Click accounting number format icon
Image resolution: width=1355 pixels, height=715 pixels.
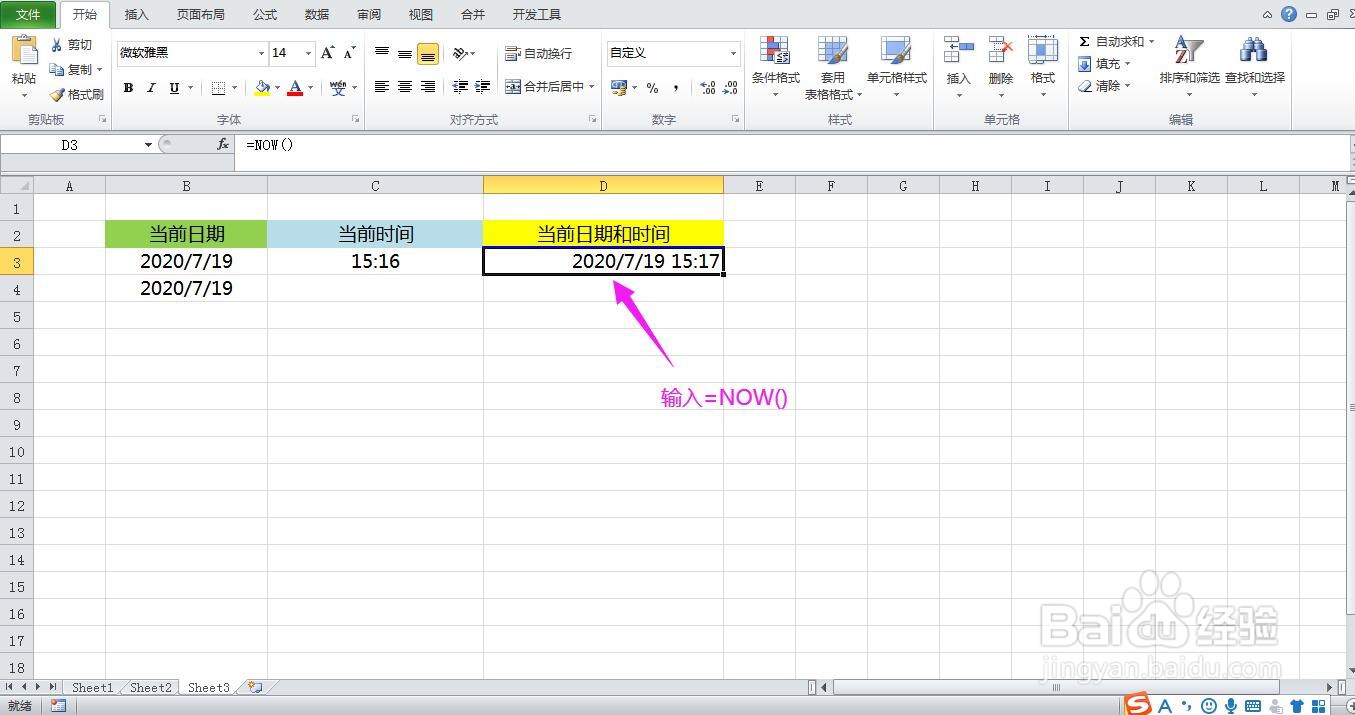coord(619,88)
